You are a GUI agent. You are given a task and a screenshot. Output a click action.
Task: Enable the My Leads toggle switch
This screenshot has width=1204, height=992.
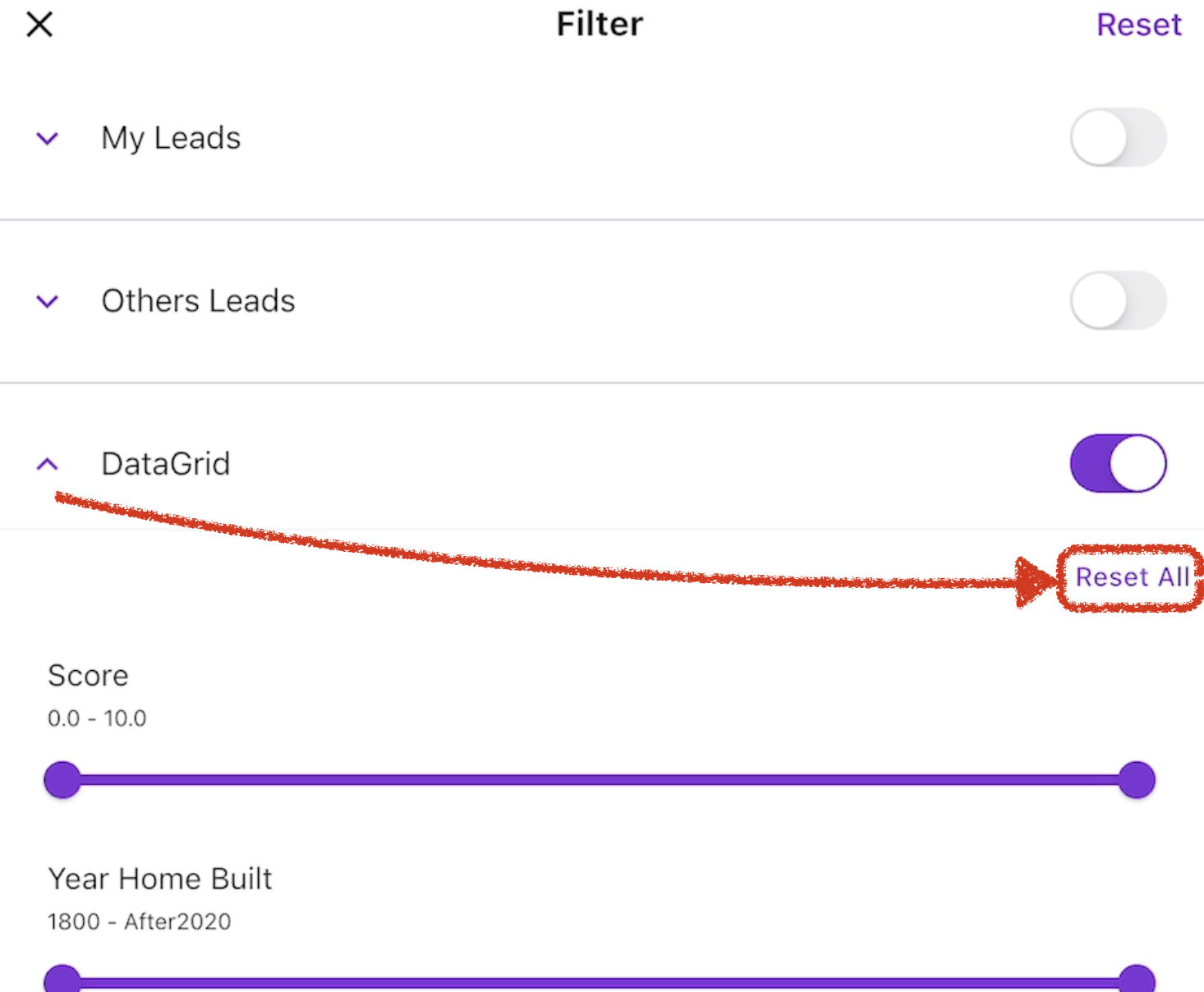tap(1118, 138)
